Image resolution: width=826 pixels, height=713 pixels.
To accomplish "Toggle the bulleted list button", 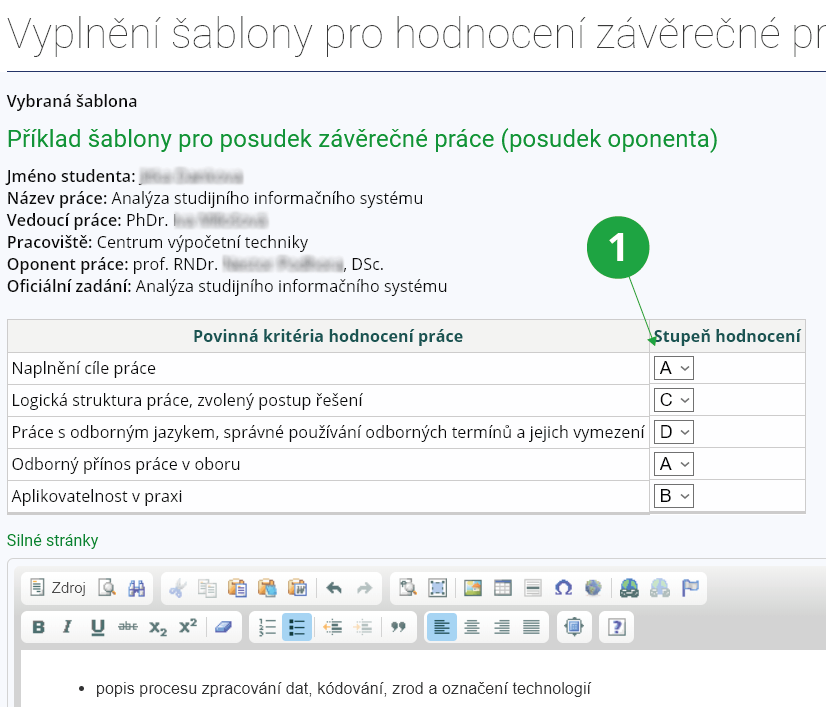I will coord(297,627).
